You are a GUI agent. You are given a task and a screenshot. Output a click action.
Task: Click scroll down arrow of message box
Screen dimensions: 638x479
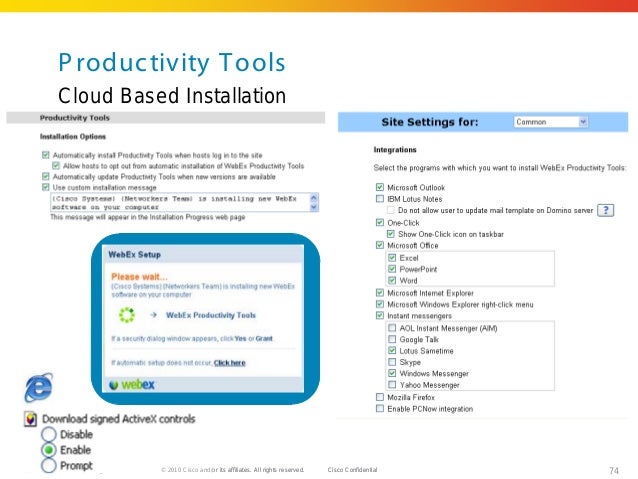click(314, 207)
